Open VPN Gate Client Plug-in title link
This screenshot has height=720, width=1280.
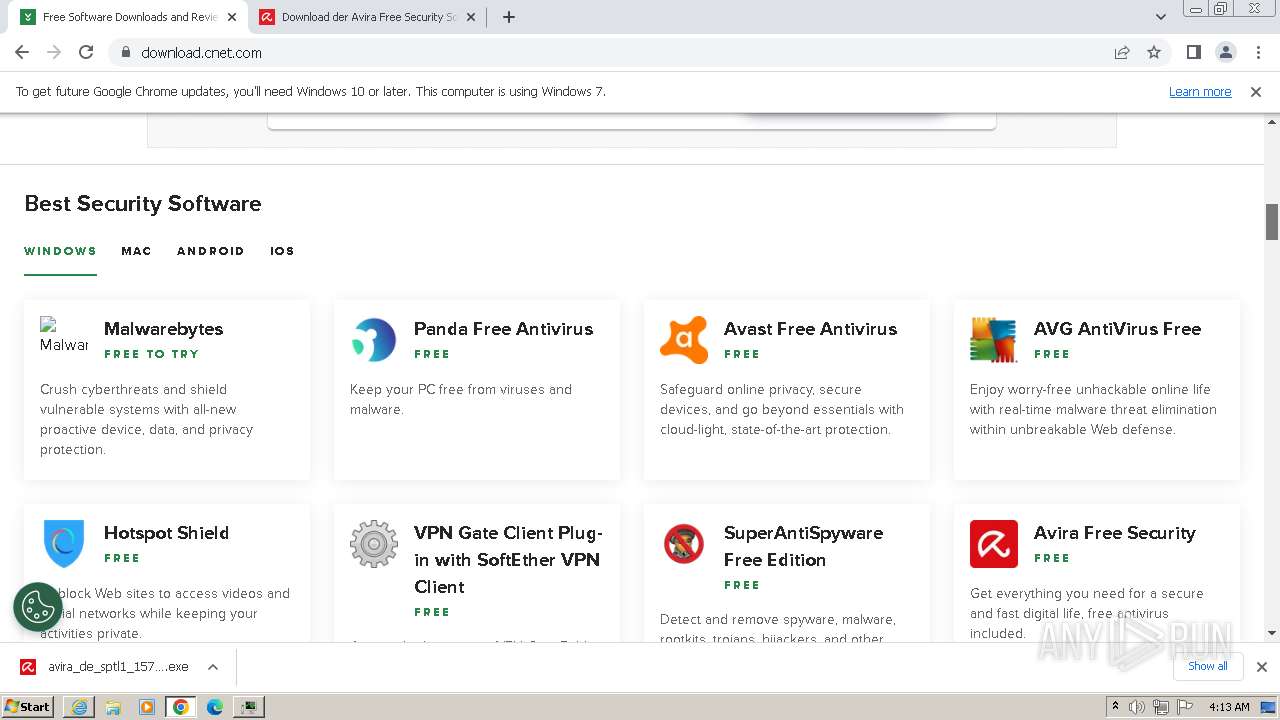click(508, 560)
